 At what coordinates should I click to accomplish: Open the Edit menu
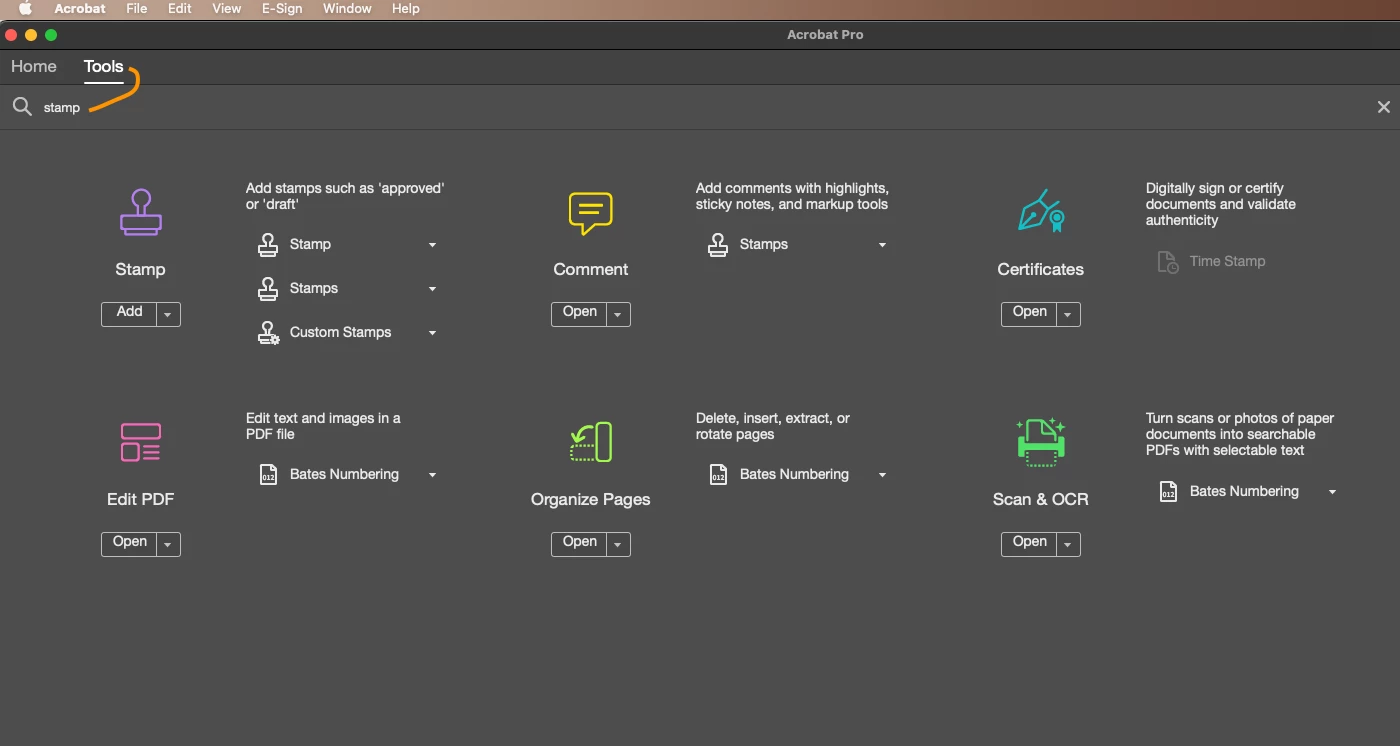click(180, 8)
